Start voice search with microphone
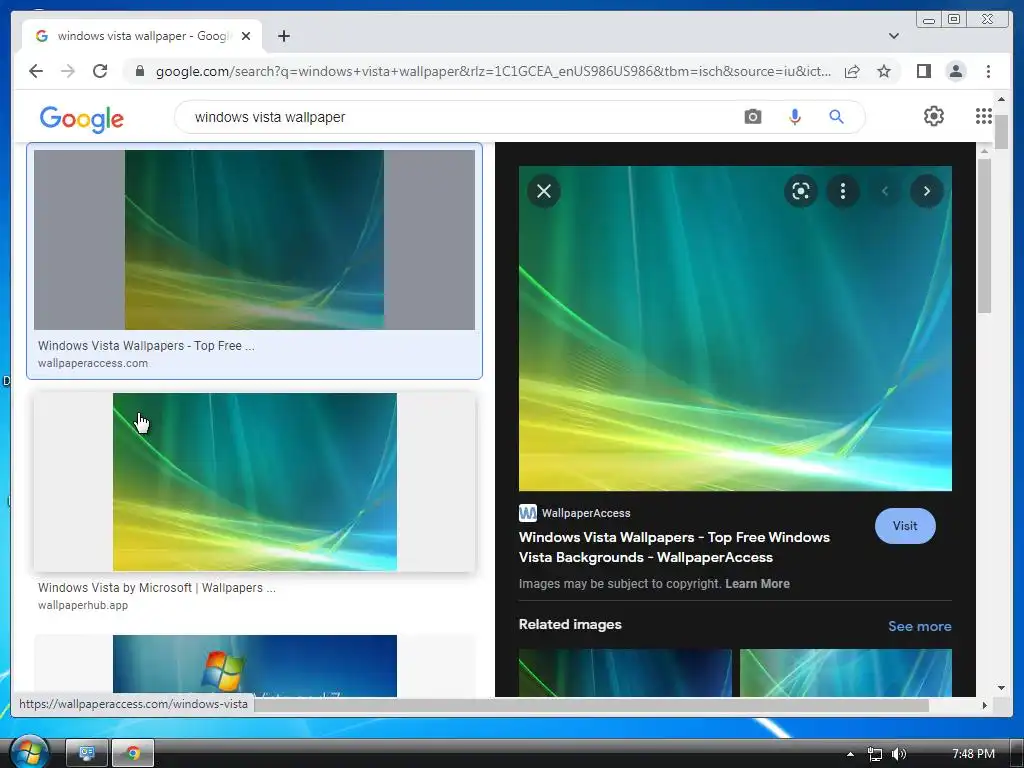Viewport: 1024px width, 768px height. pos(794,117)
